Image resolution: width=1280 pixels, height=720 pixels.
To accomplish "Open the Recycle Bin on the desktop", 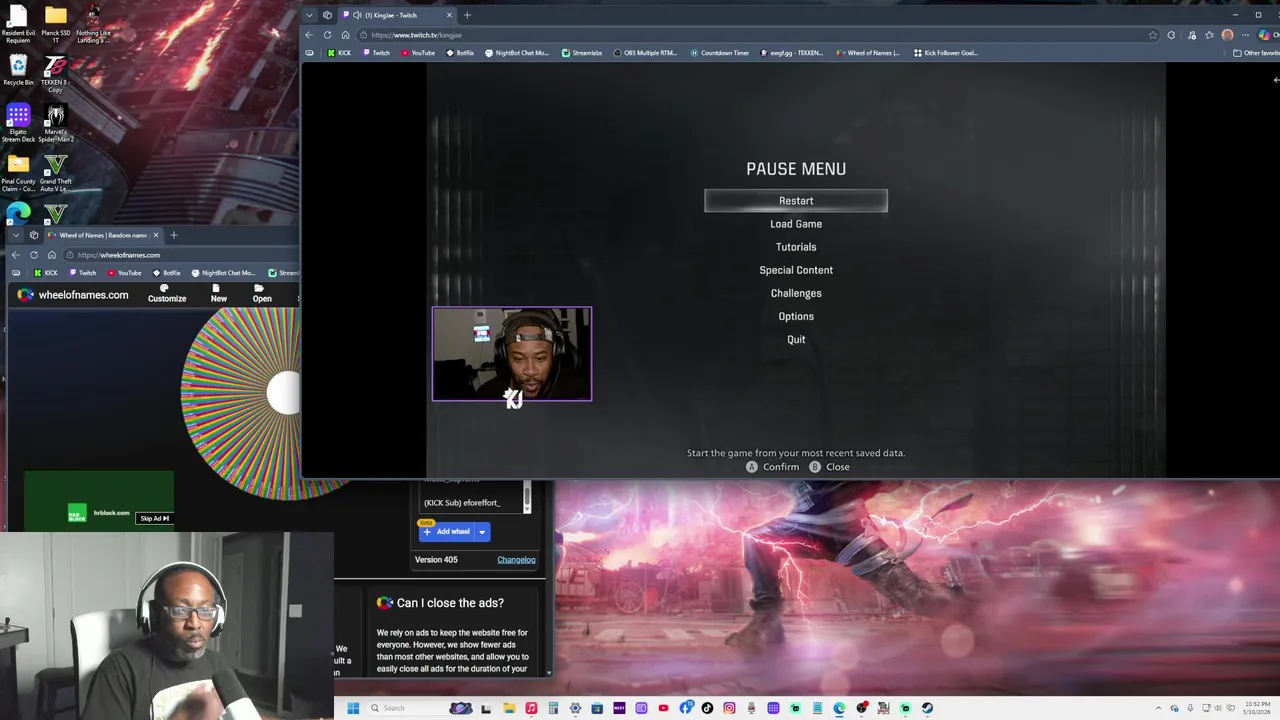I will coord(18,70).
